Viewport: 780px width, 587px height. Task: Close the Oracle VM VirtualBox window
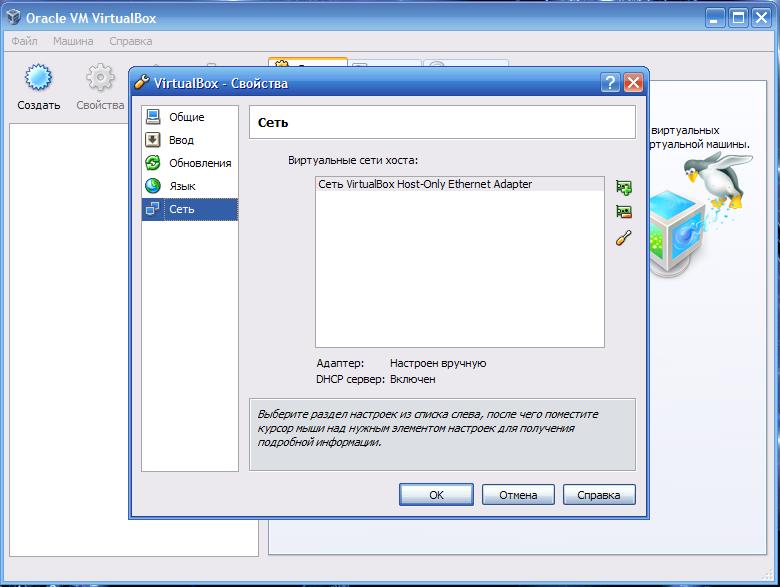tap(762, 18)
